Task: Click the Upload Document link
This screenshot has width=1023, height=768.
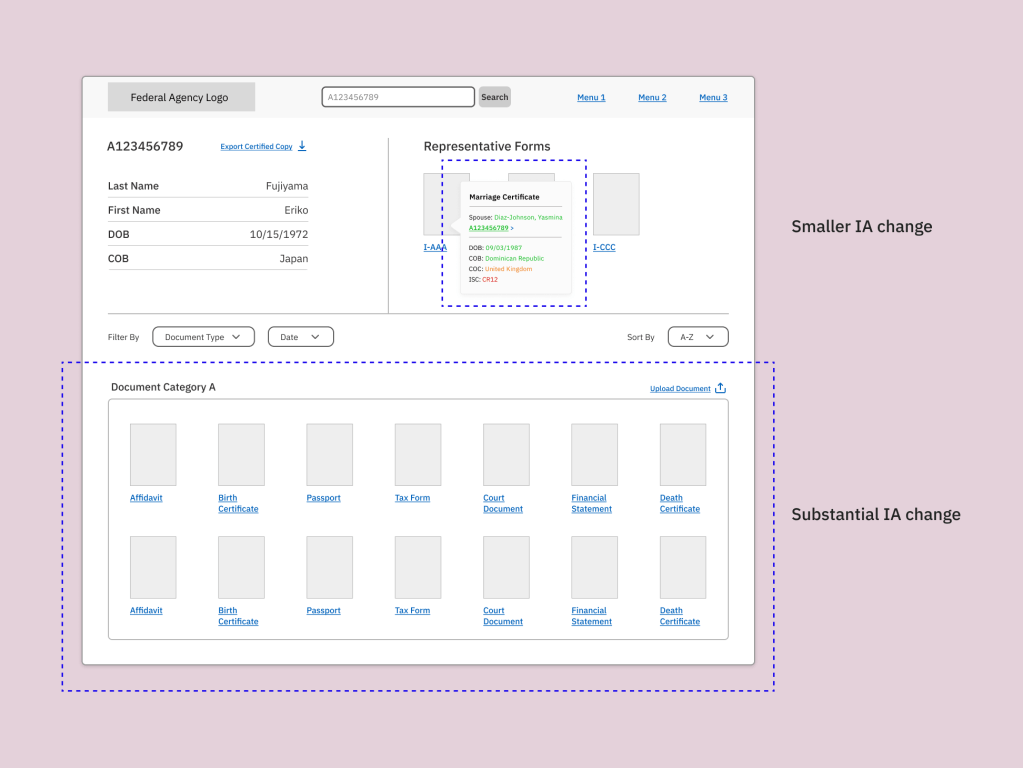Action: 680,389
